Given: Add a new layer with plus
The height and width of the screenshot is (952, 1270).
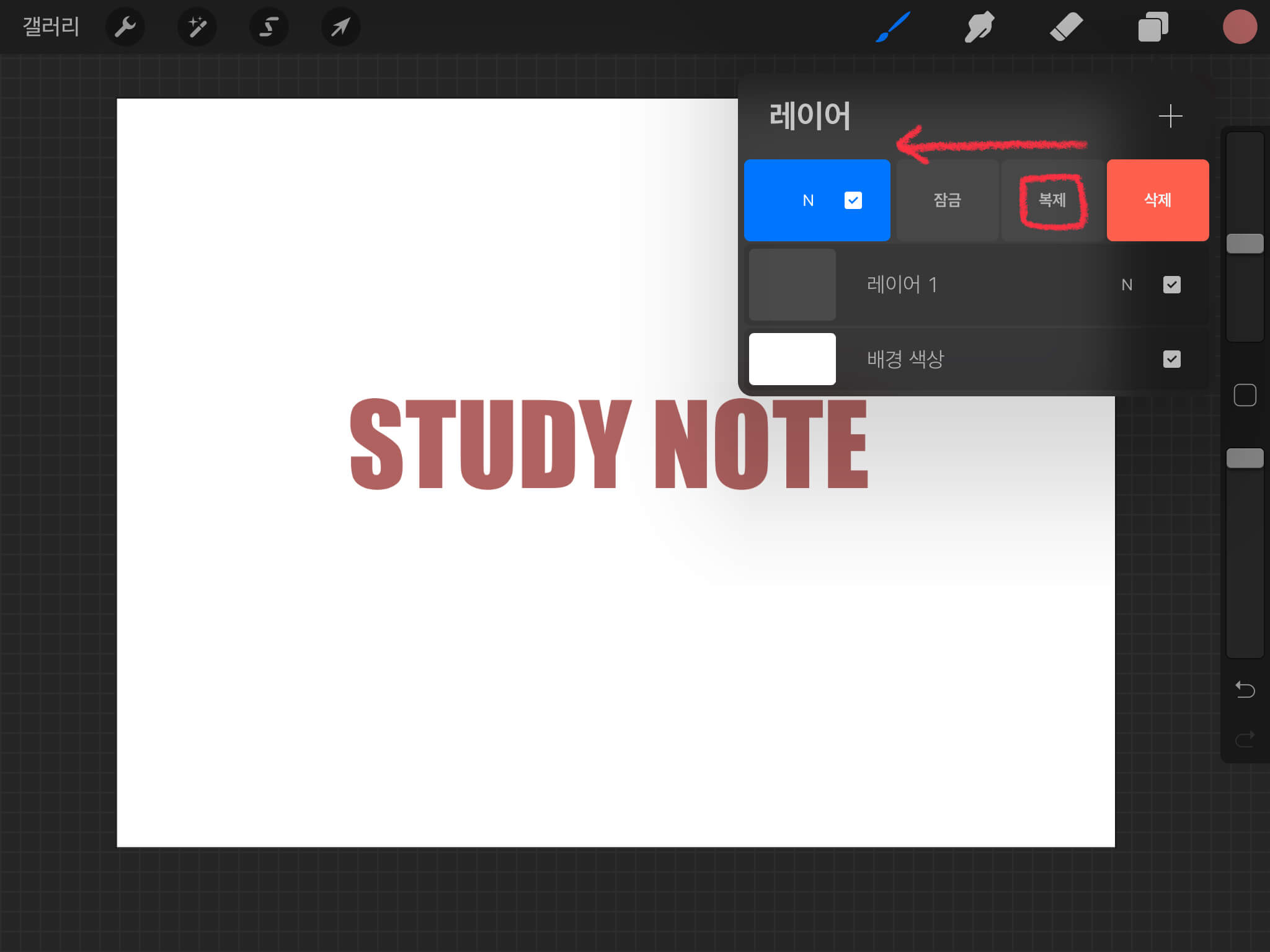Looking at the screenshot, I should (x=1170, y=116).
